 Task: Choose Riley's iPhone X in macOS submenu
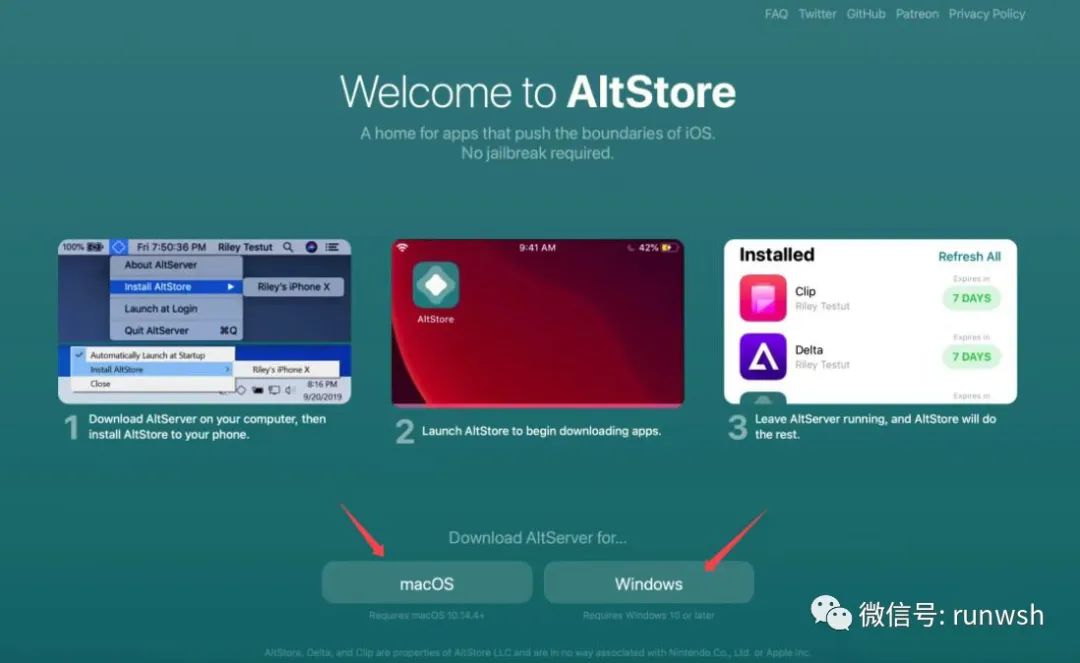coord(293,286)
